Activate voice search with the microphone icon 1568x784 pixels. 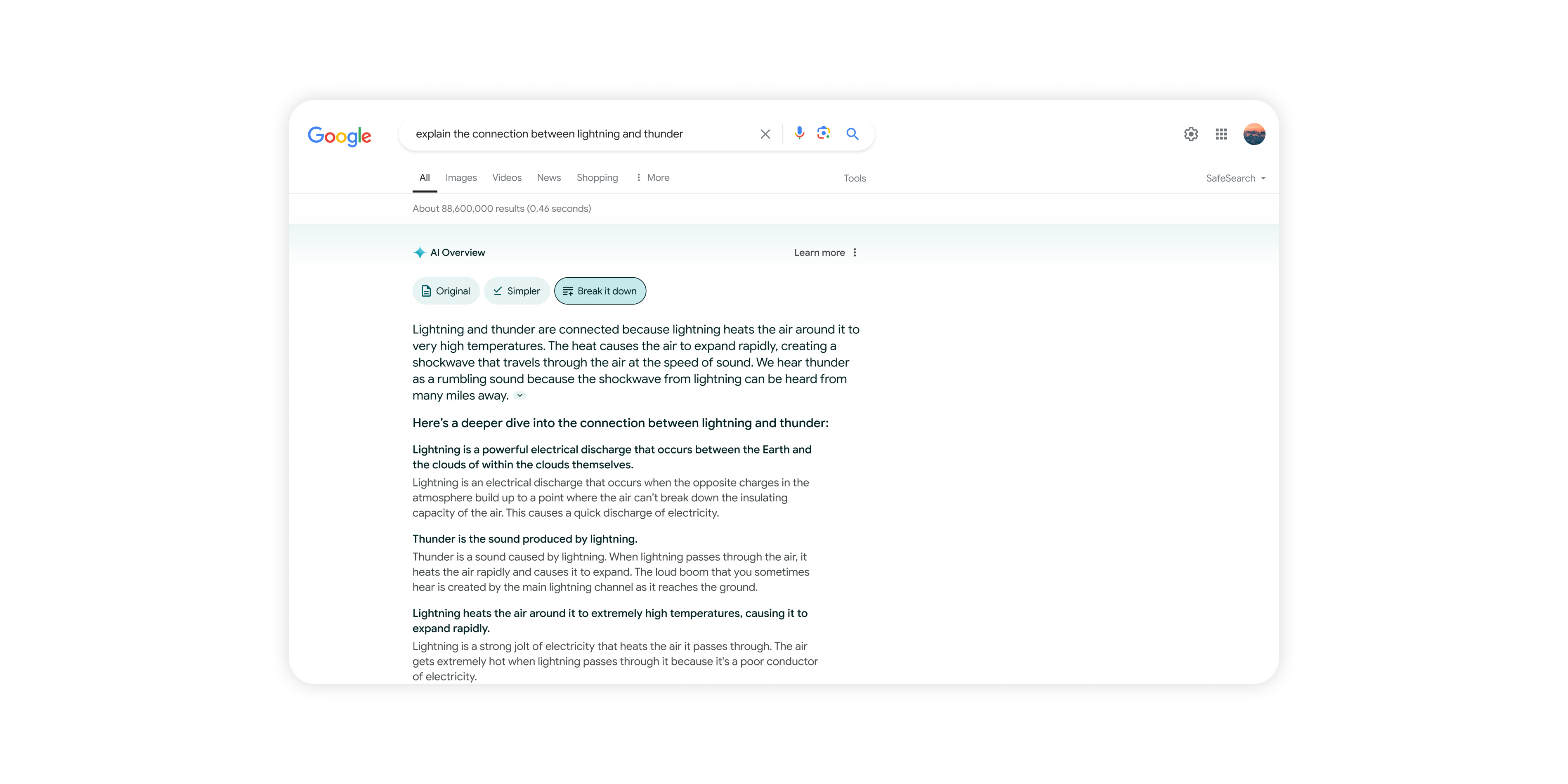(x=798, y=134)
